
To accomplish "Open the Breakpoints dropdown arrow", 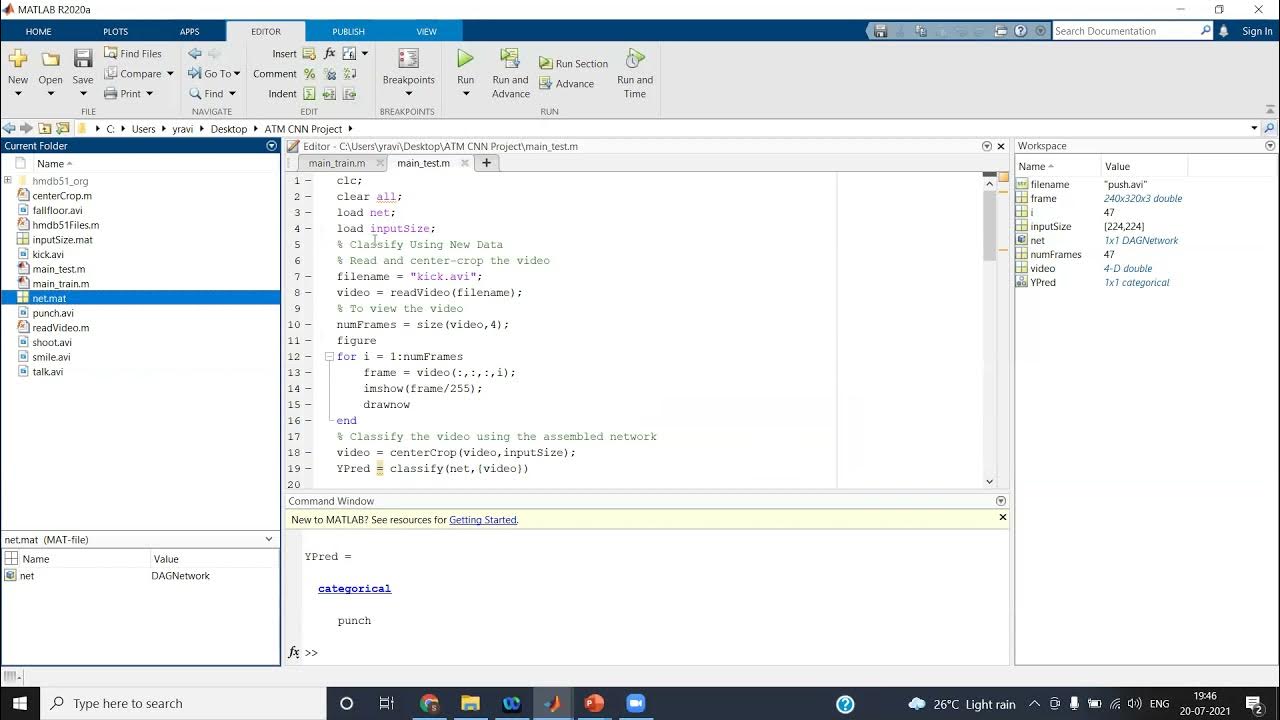I will [408, 94].
